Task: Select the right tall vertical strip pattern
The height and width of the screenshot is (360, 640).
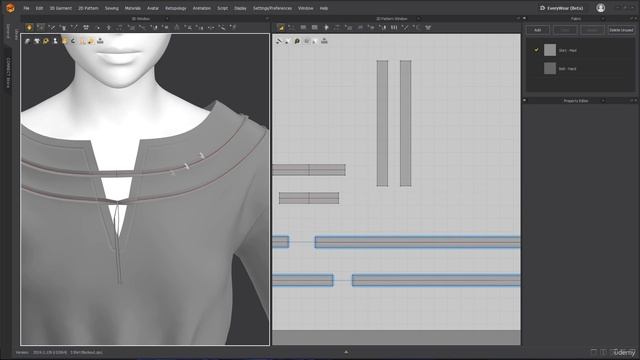Action: coord(406,123)
